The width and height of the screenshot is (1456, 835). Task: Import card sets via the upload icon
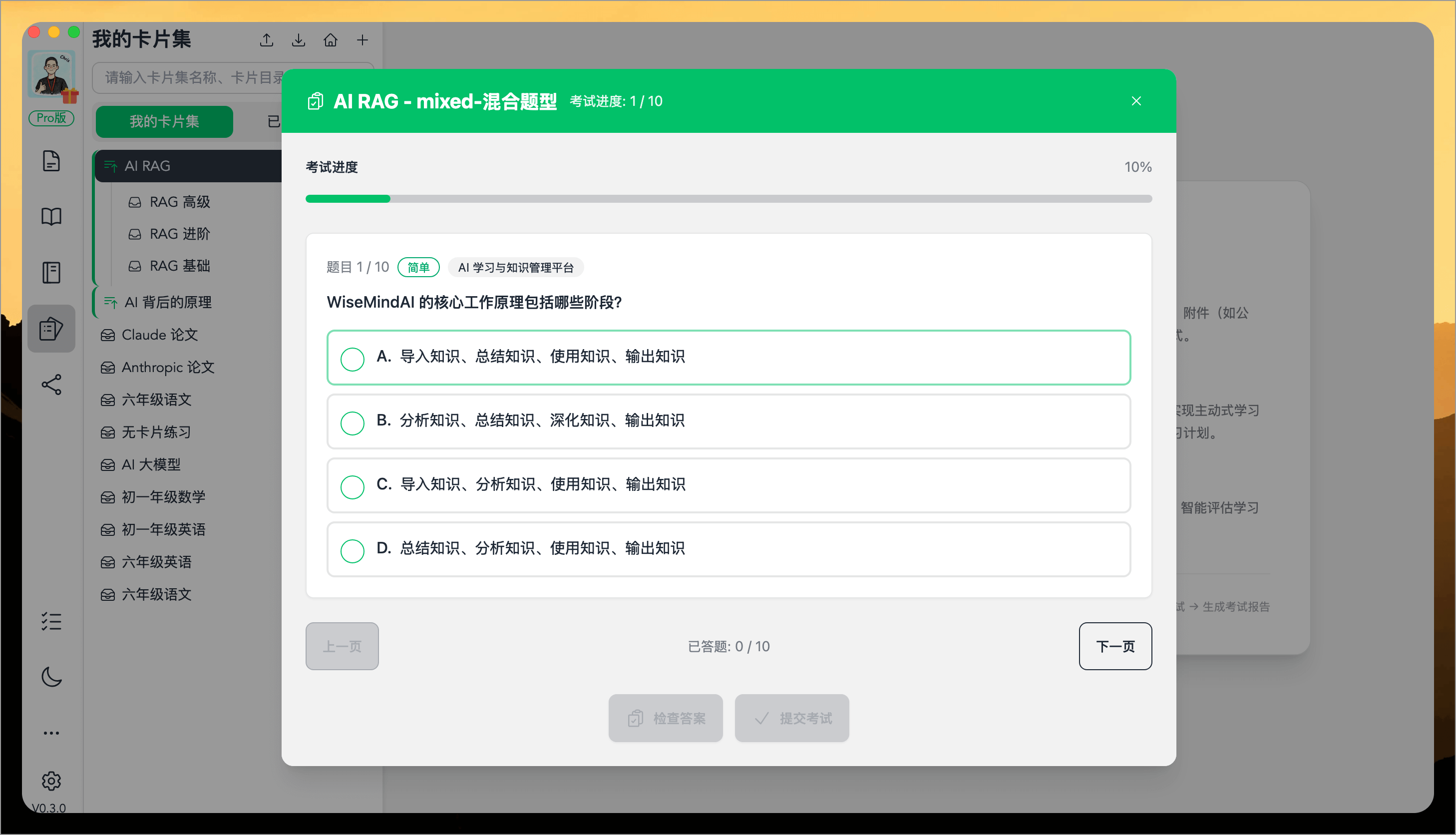pyautogui.click(x=266, y=39)
